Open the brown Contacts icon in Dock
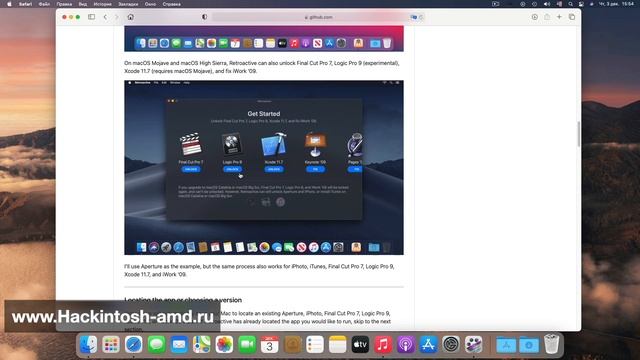The image size is (640, 360). [292, 344]
